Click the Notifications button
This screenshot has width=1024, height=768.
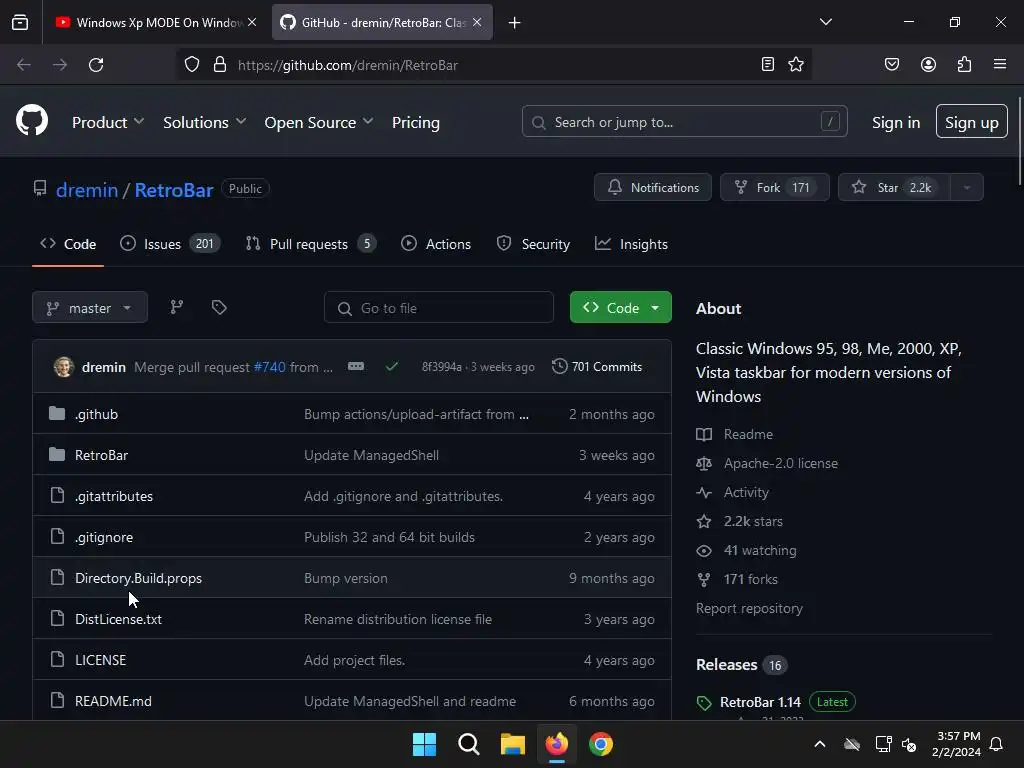coord(652,187)
